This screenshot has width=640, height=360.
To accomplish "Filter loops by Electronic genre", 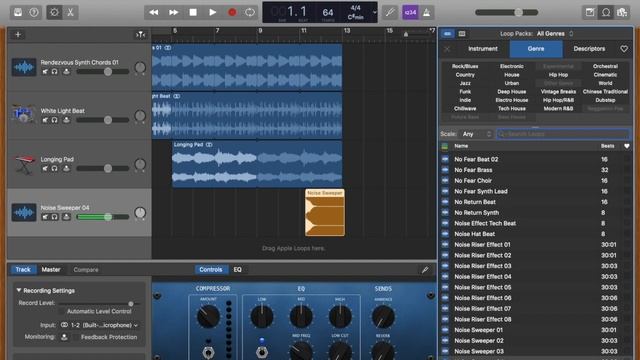I will pos(511,66).
